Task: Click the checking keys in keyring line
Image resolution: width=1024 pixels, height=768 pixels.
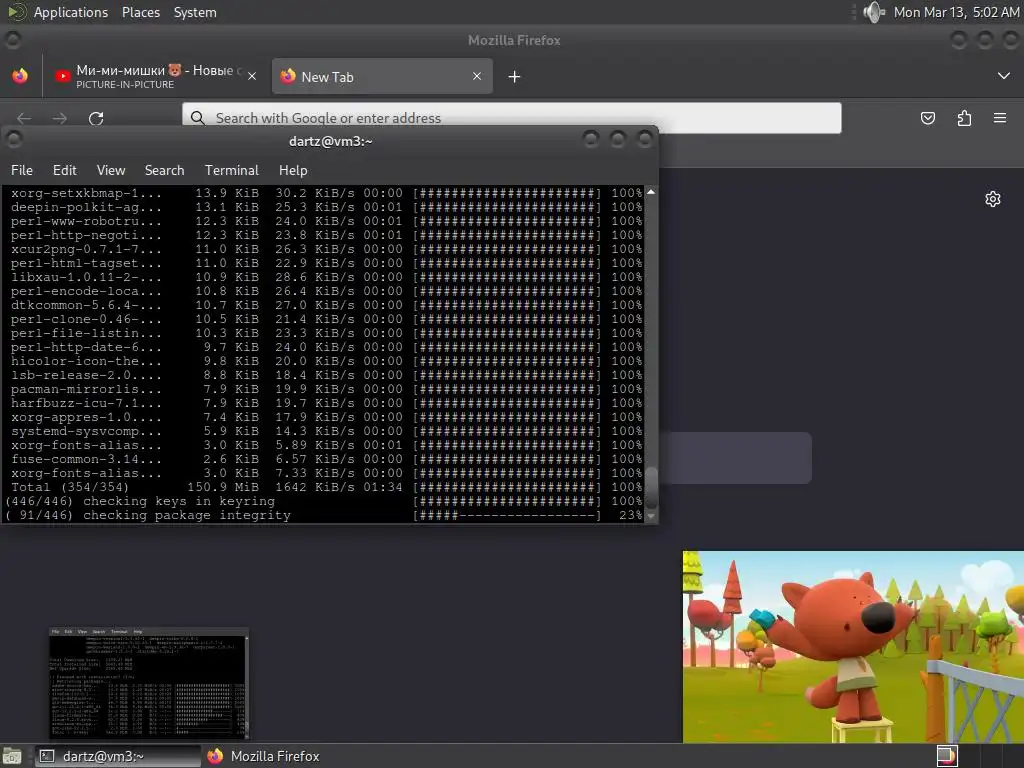Action: pyautogui.click(x=324, y=502)
